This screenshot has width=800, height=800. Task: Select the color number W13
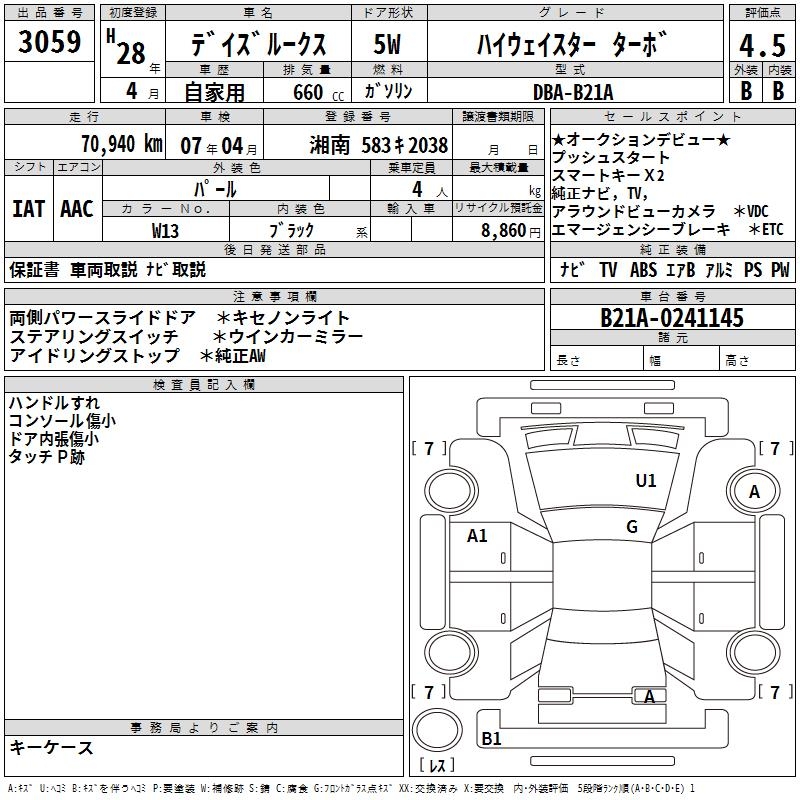point(165,231)
